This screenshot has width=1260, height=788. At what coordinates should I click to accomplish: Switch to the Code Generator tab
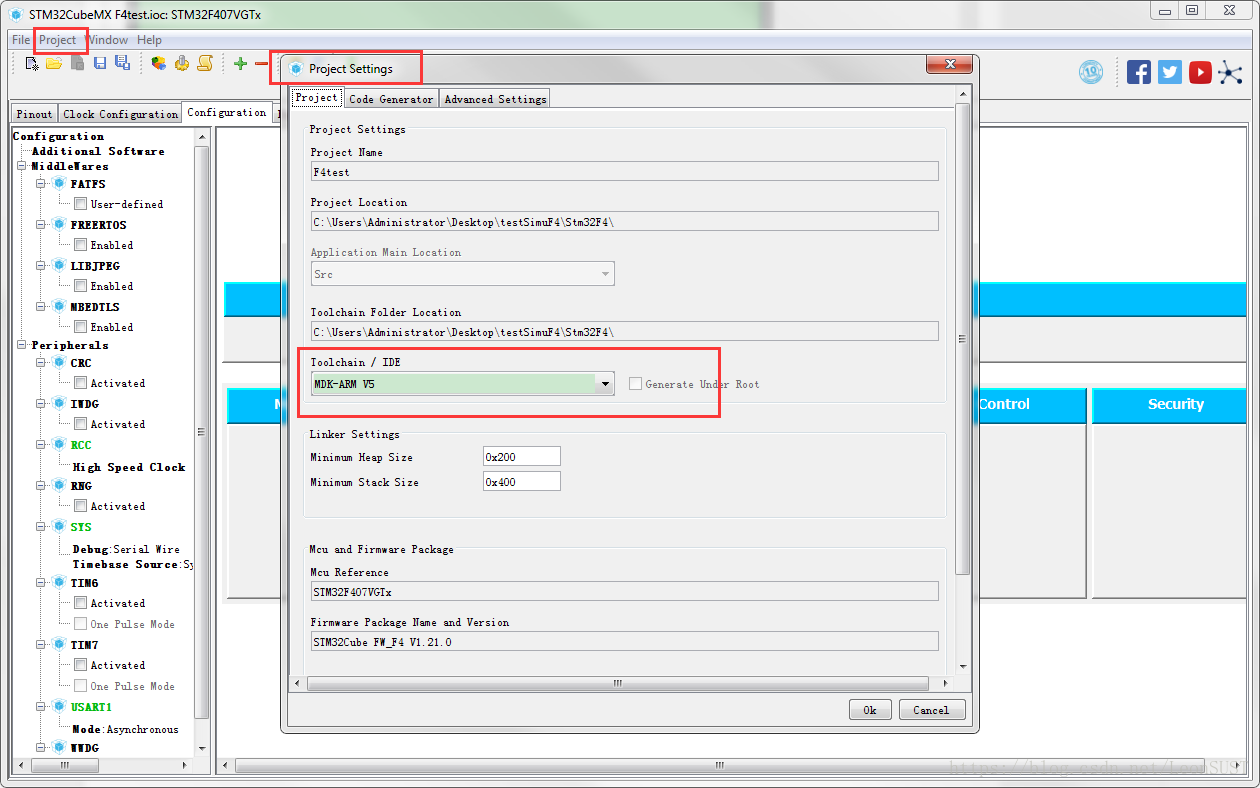391,99
